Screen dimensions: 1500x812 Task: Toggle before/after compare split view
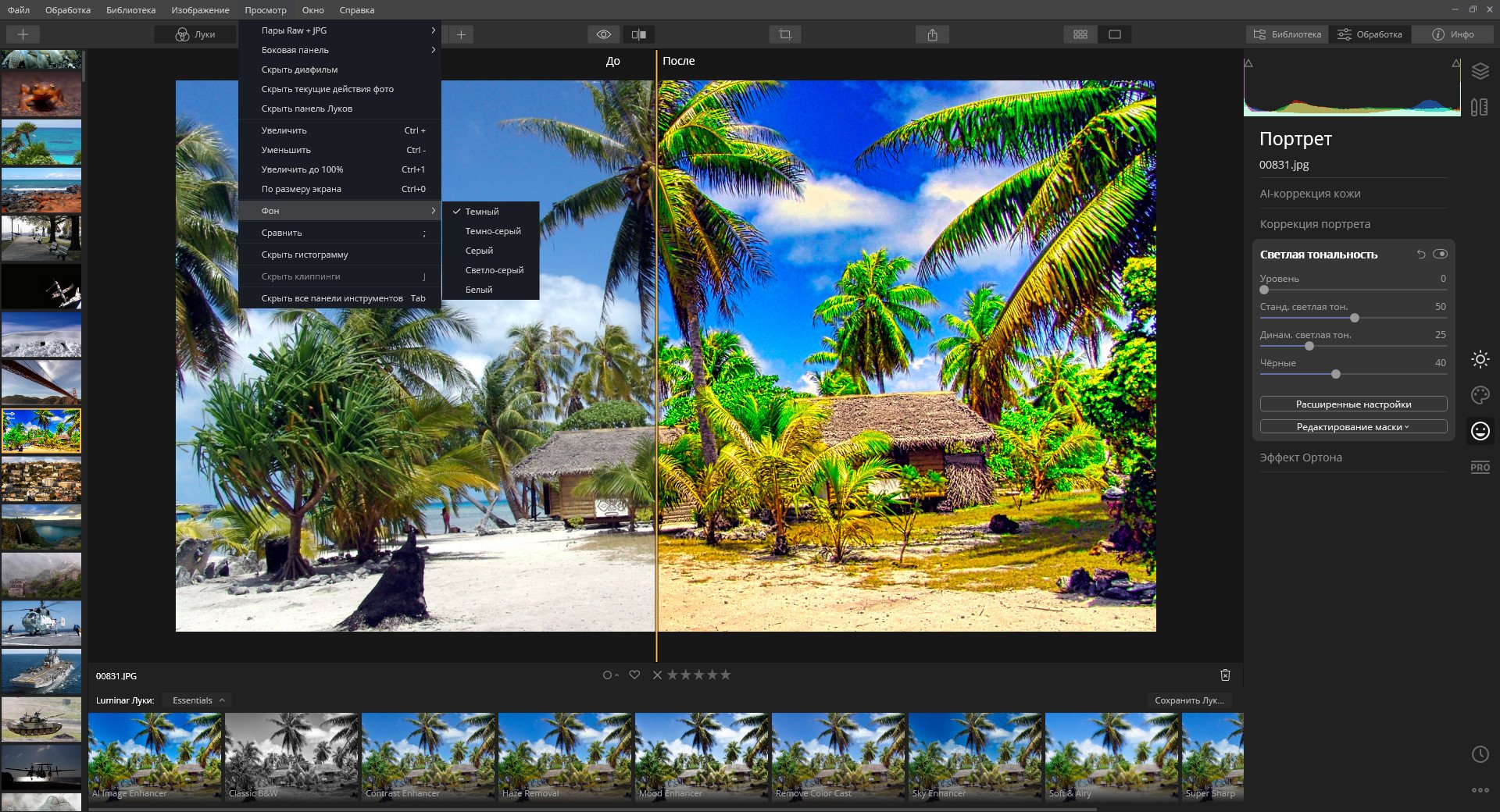tap(638, 34)
